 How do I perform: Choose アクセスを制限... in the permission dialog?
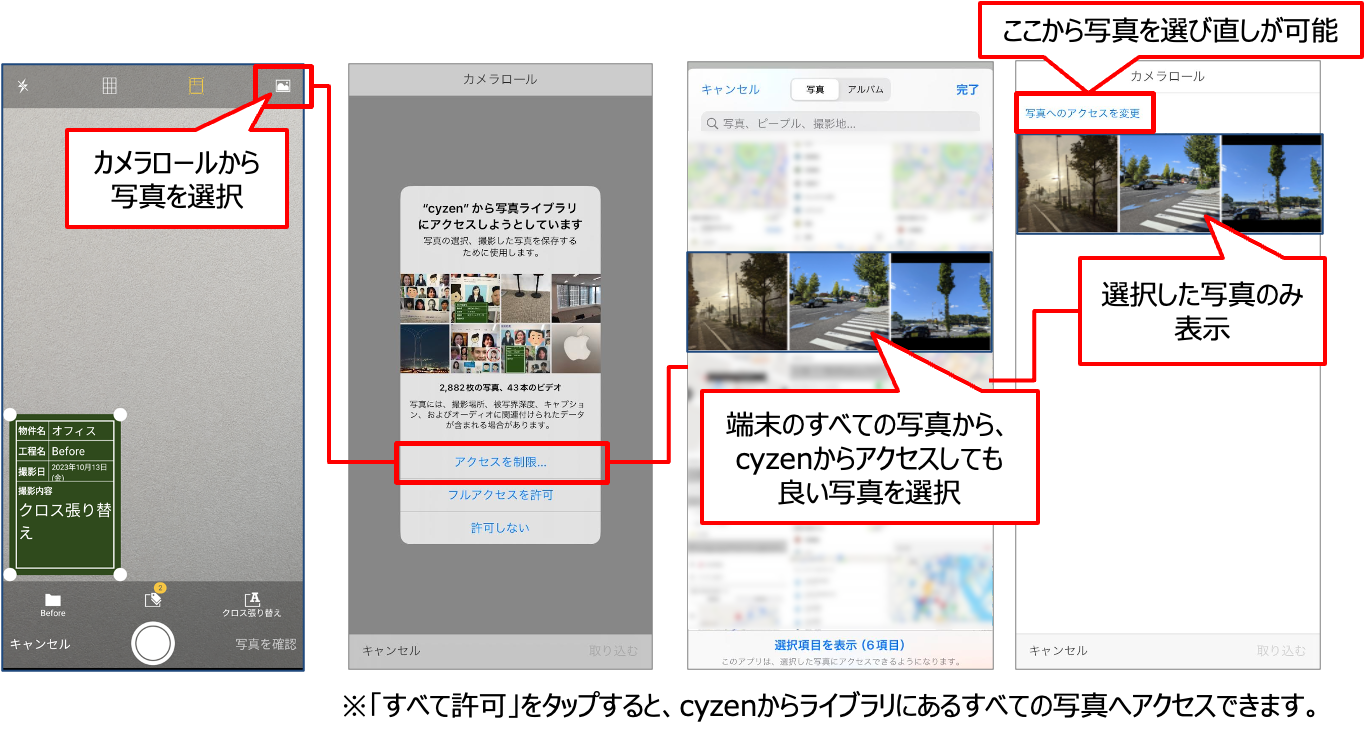500,462
